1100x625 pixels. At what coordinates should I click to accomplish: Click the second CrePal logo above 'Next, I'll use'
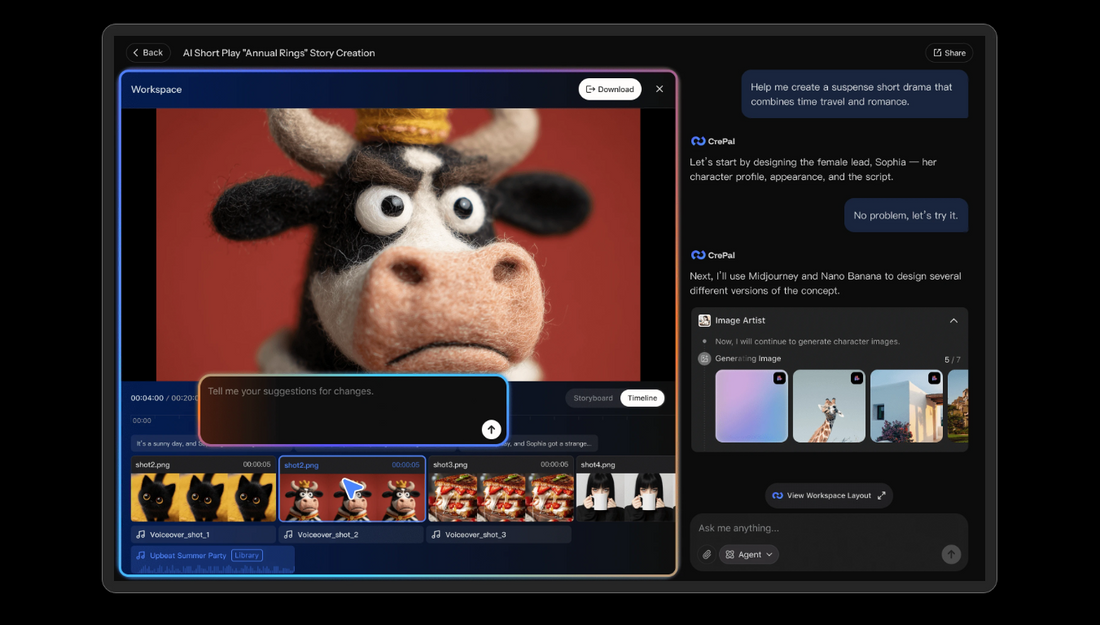[698, 255]
